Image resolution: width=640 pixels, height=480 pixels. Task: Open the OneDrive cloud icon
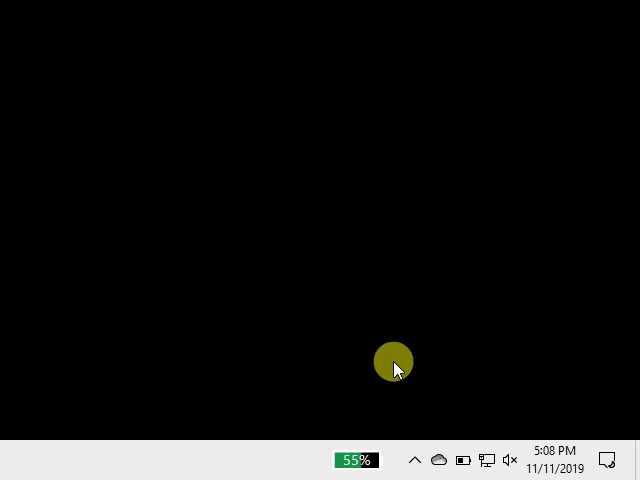click(439, 460)
